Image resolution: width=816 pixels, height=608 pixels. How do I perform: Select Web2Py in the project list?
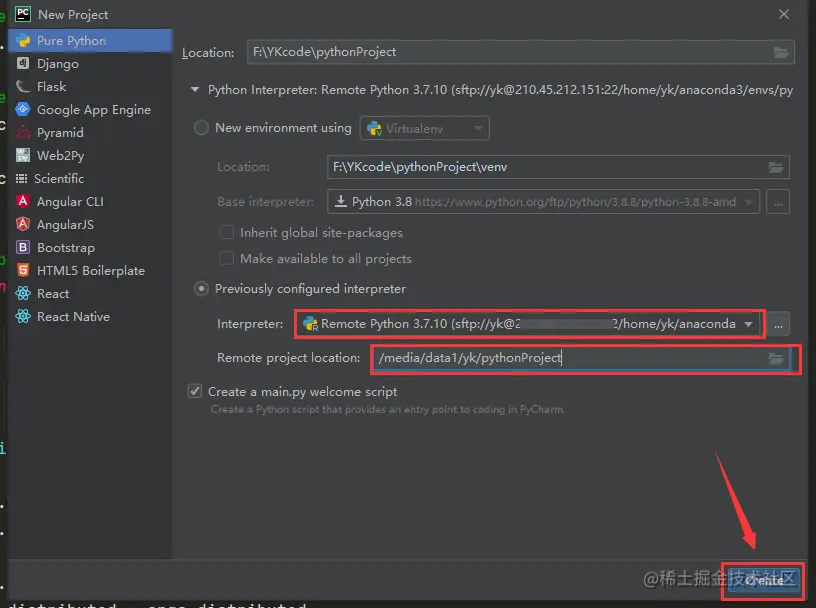pos(90,155)
